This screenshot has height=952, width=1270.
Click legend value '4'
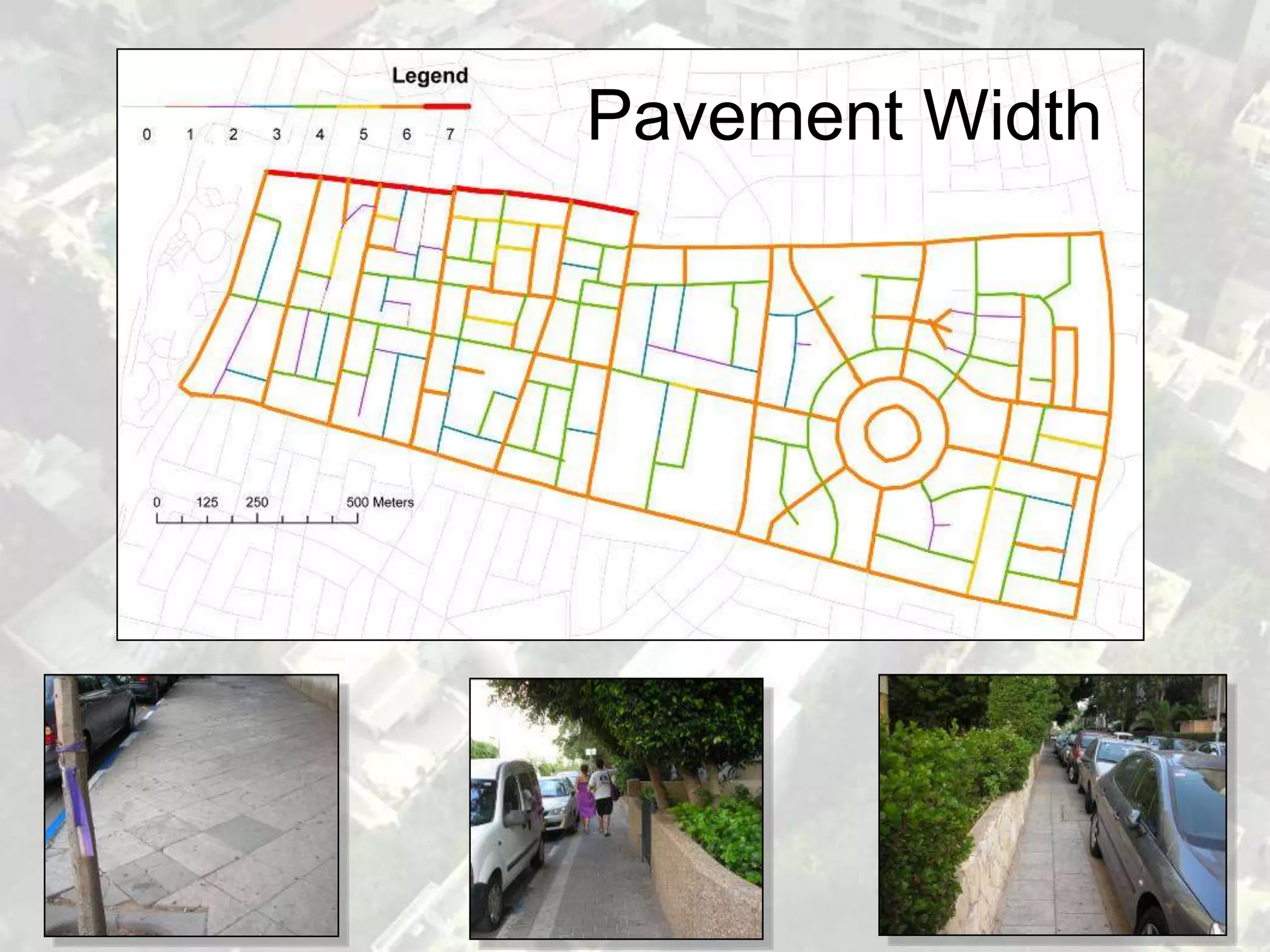(319, 134)
